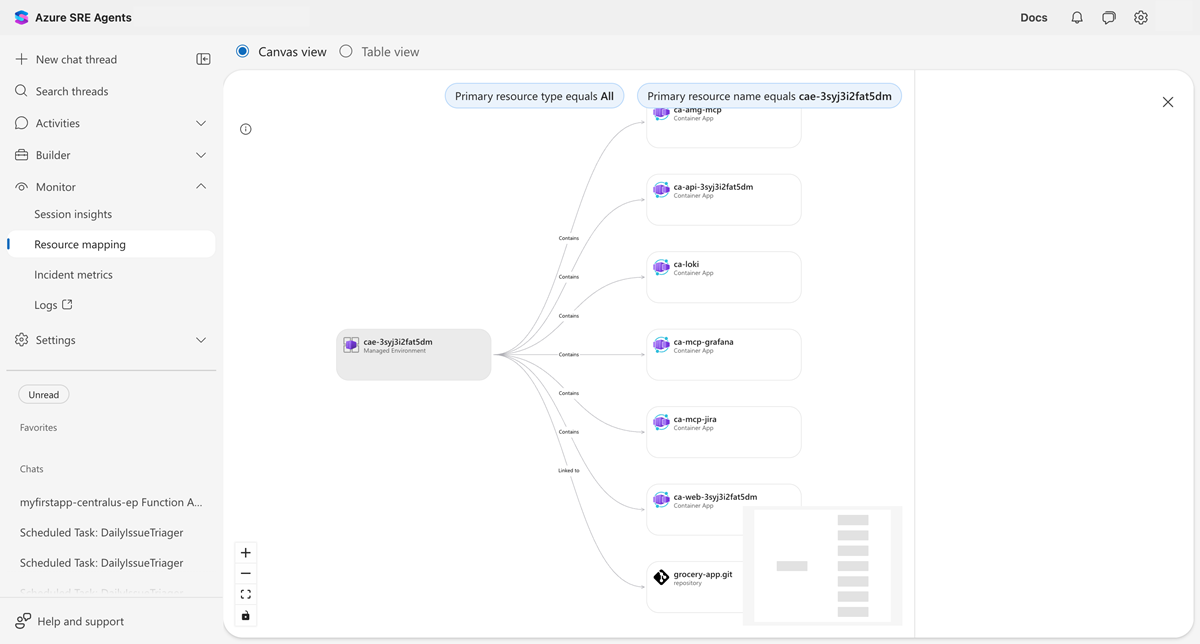Click the zoom out control on the canvas

click(x=245, y=572)
